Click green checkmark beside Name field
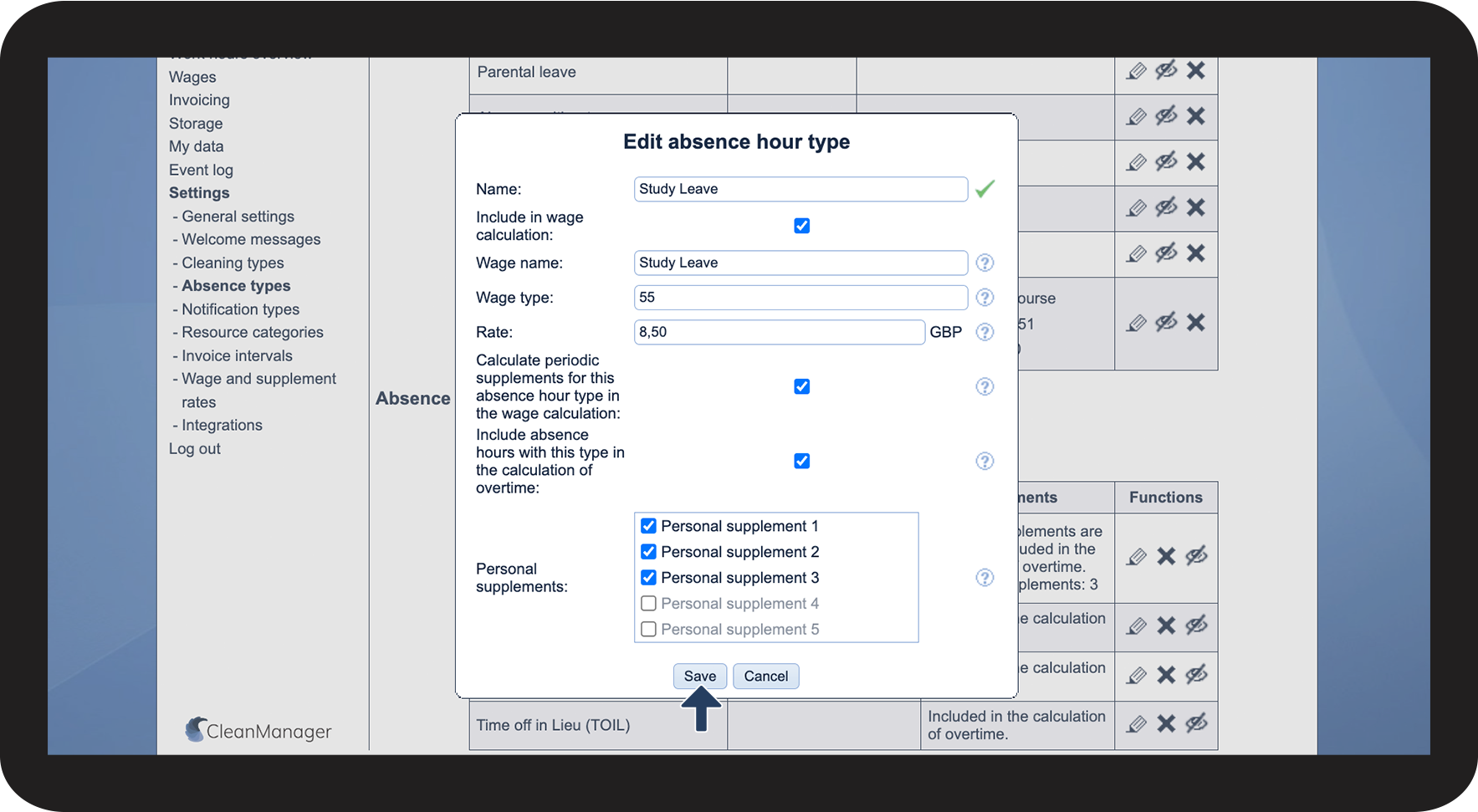This screenshot has height=812, width=1478. tap(984, 189)
